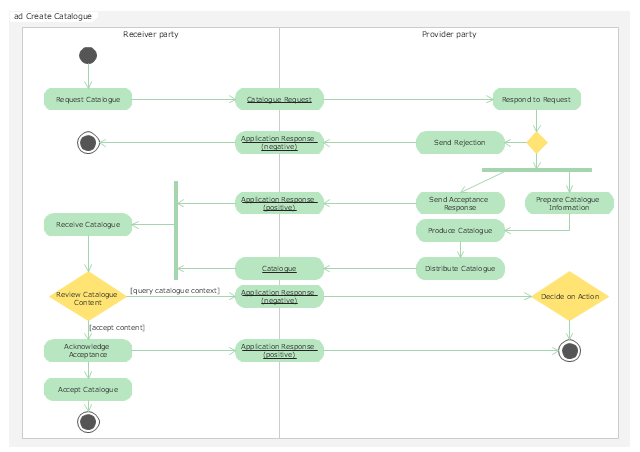Select the vertical join bar near Receive Catalogue
The height and width of the screenshot is (452, 640).
coord(176,230)
